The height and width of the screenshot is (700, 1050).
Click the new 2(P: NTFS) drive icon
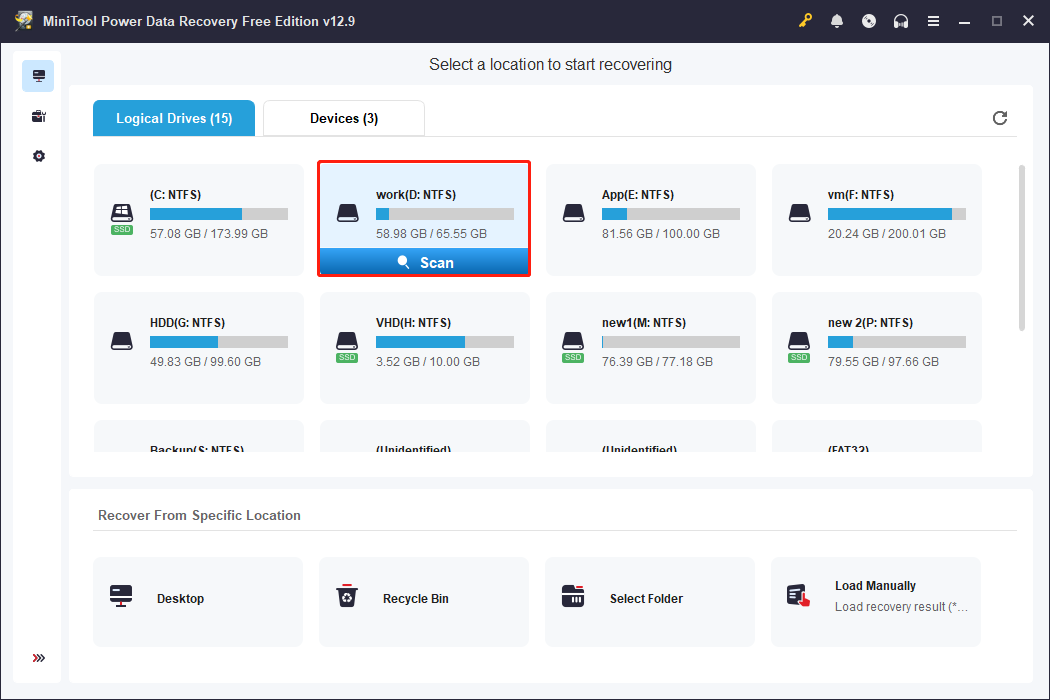[799, 347]
